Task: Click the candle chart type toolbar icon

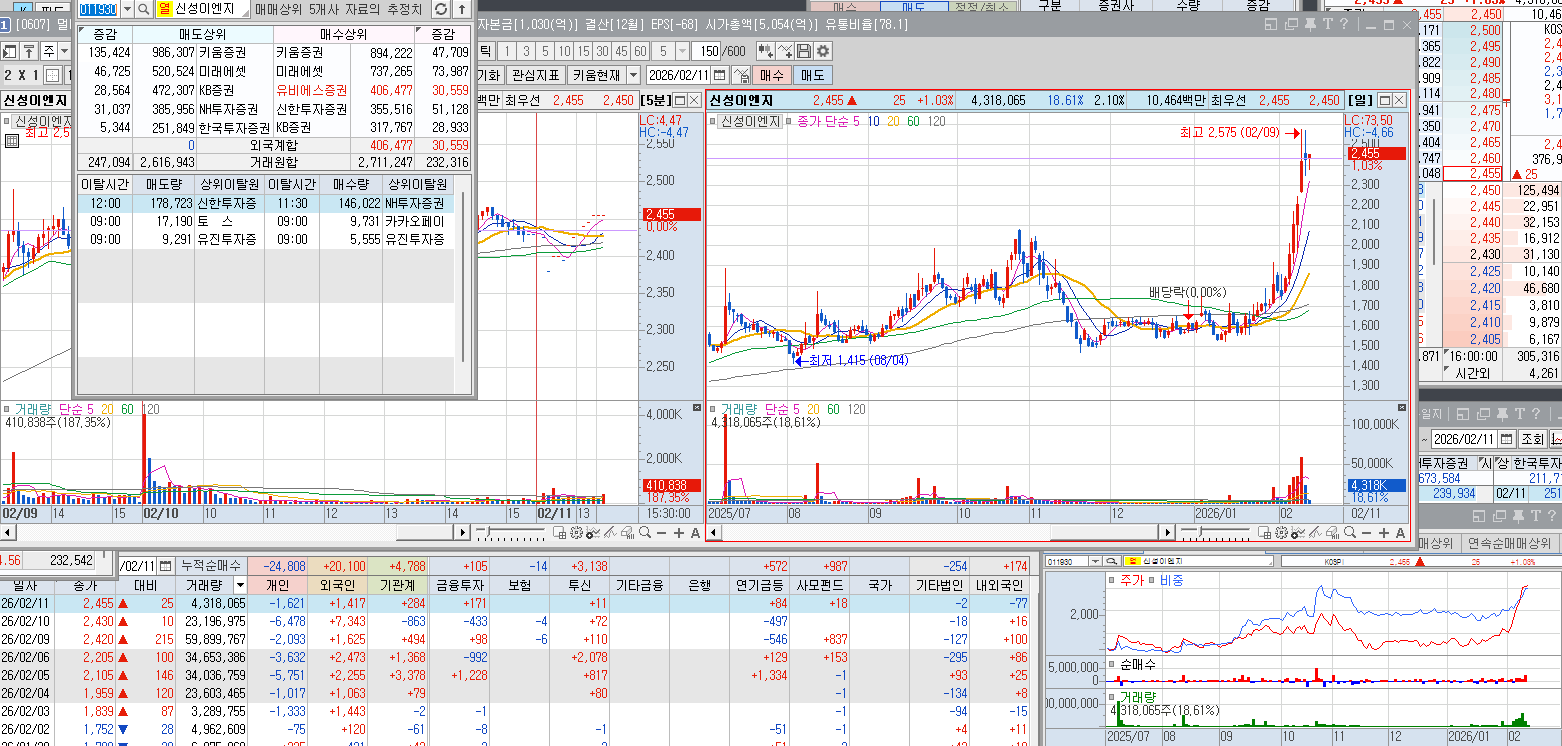Action: (766, 51)
